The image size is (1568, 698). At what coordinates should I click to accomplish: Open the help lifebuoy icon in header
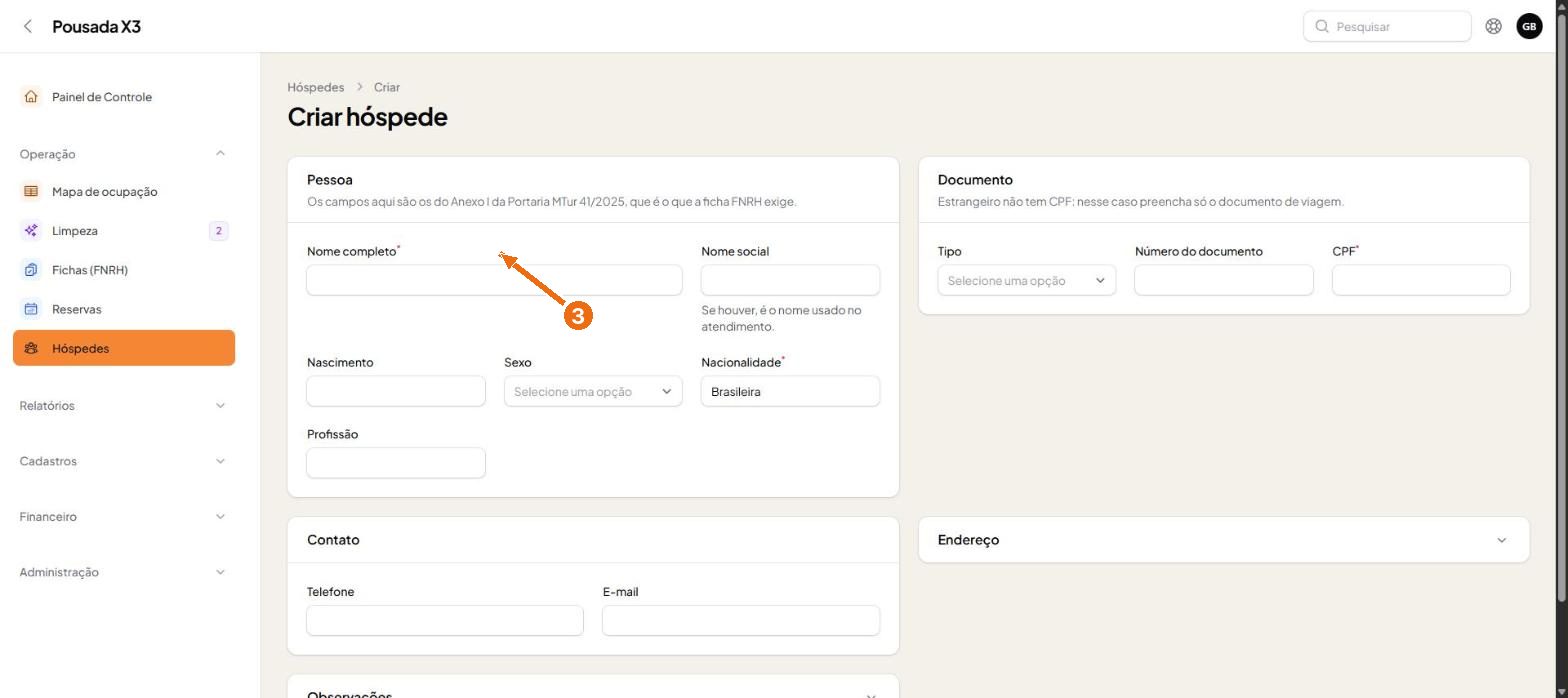pyautogui.click(x=1493, y=27)
